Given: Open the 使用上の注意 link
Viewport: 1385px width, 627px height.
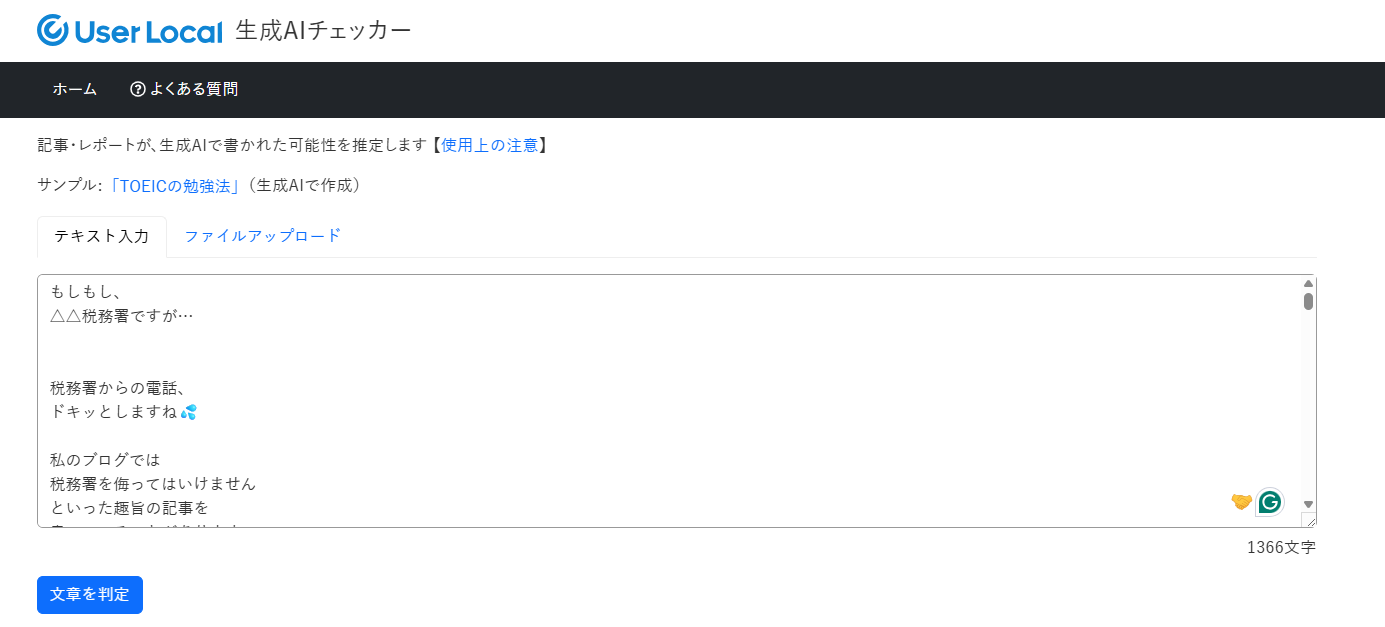Looking at the screenshot, I should coord(490,145).
